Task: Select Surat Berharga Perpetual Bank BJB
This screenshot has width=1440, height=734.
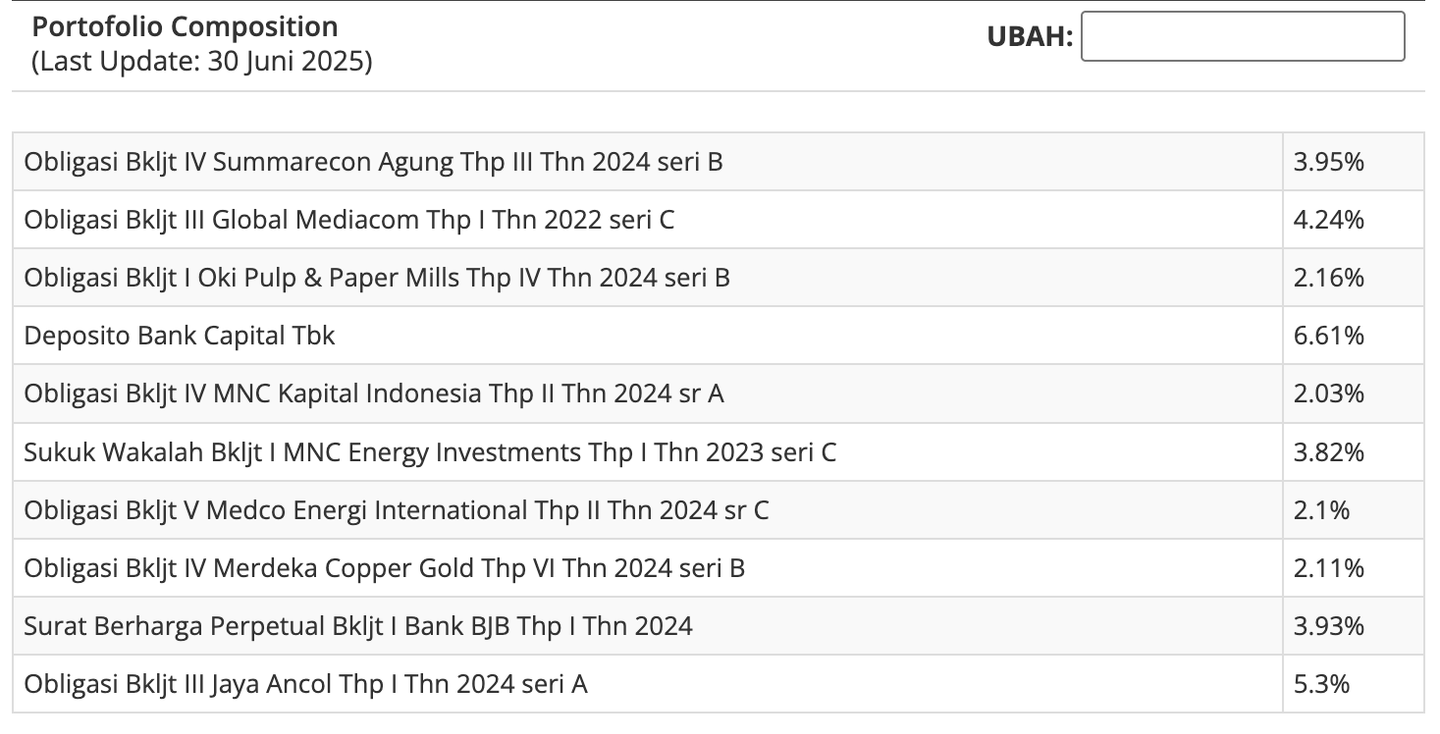Action: point(358,626)
